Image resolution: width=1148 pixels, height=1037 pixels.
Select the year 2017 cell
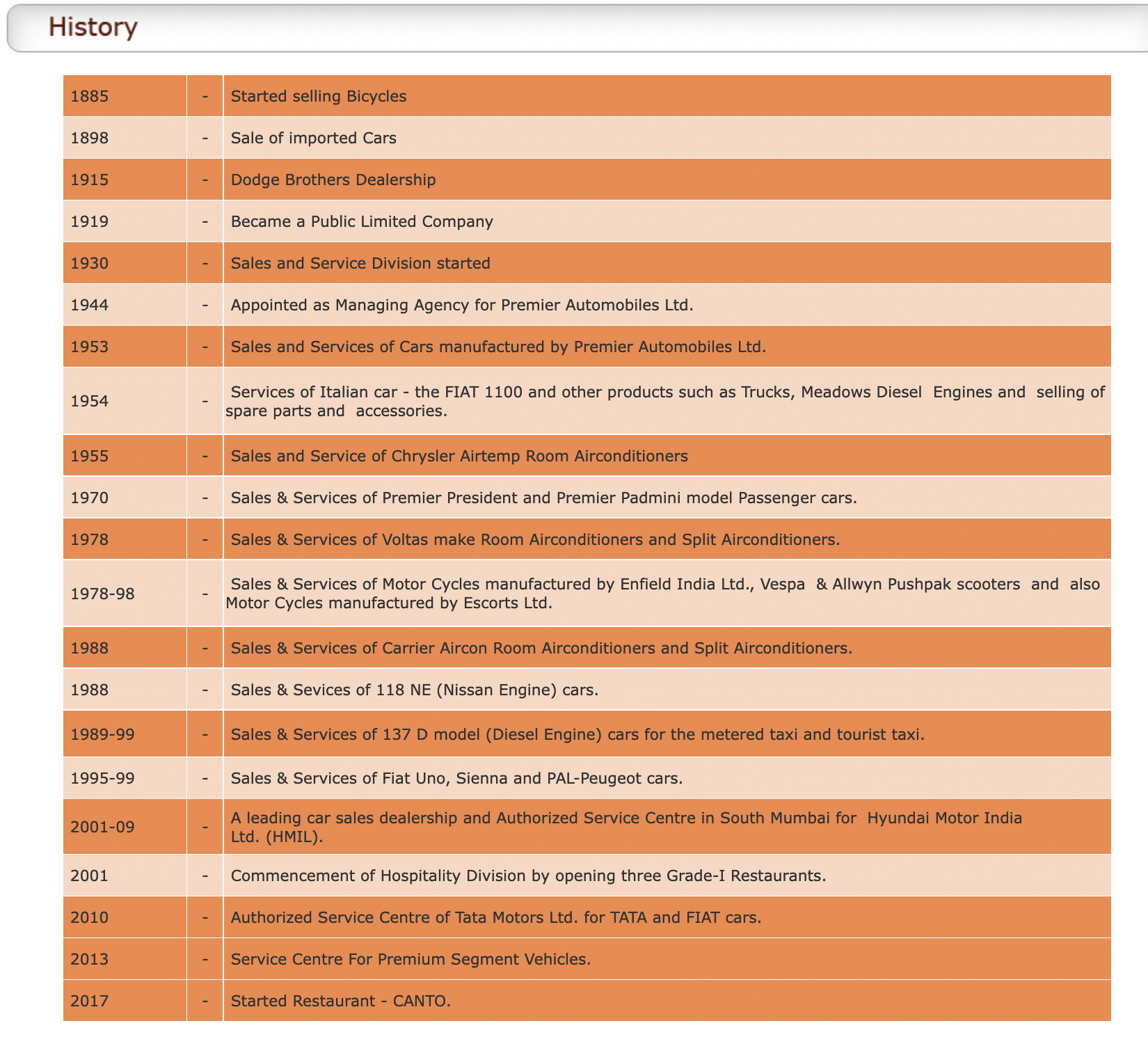(125, 1001)
